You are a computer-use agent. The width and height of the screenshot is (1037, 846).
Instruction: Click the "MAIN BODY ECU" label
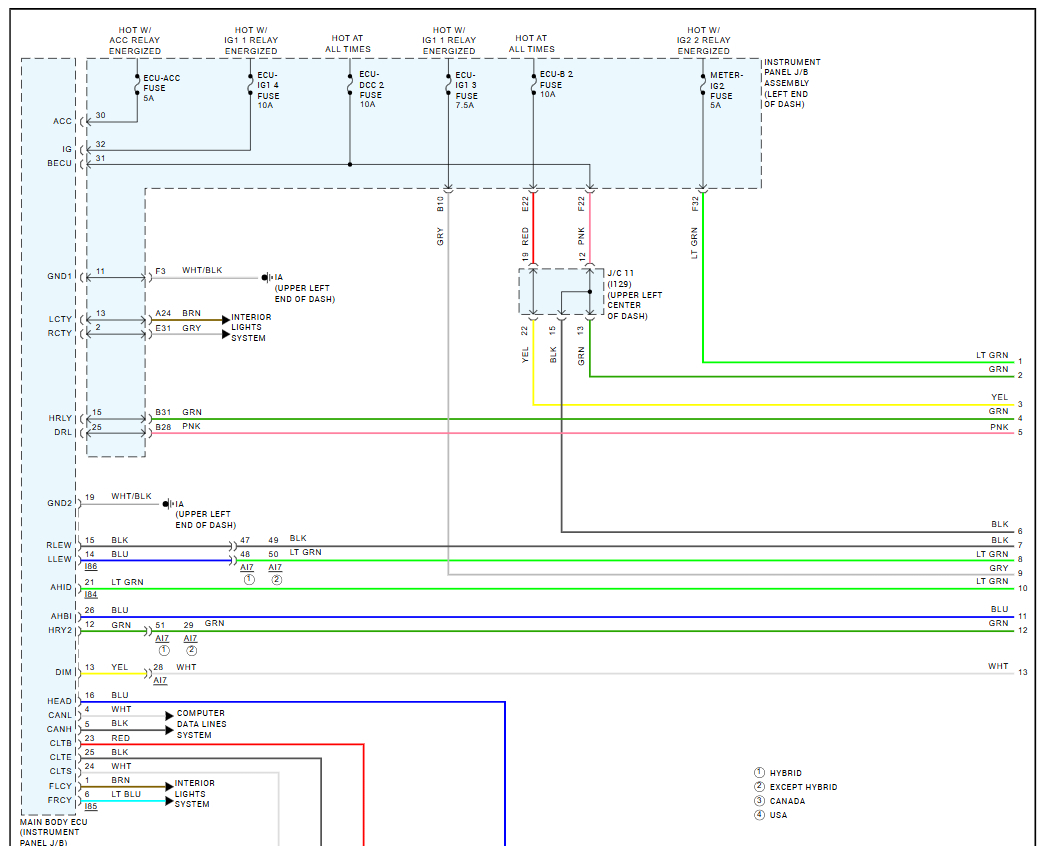(x=54, y=822)
